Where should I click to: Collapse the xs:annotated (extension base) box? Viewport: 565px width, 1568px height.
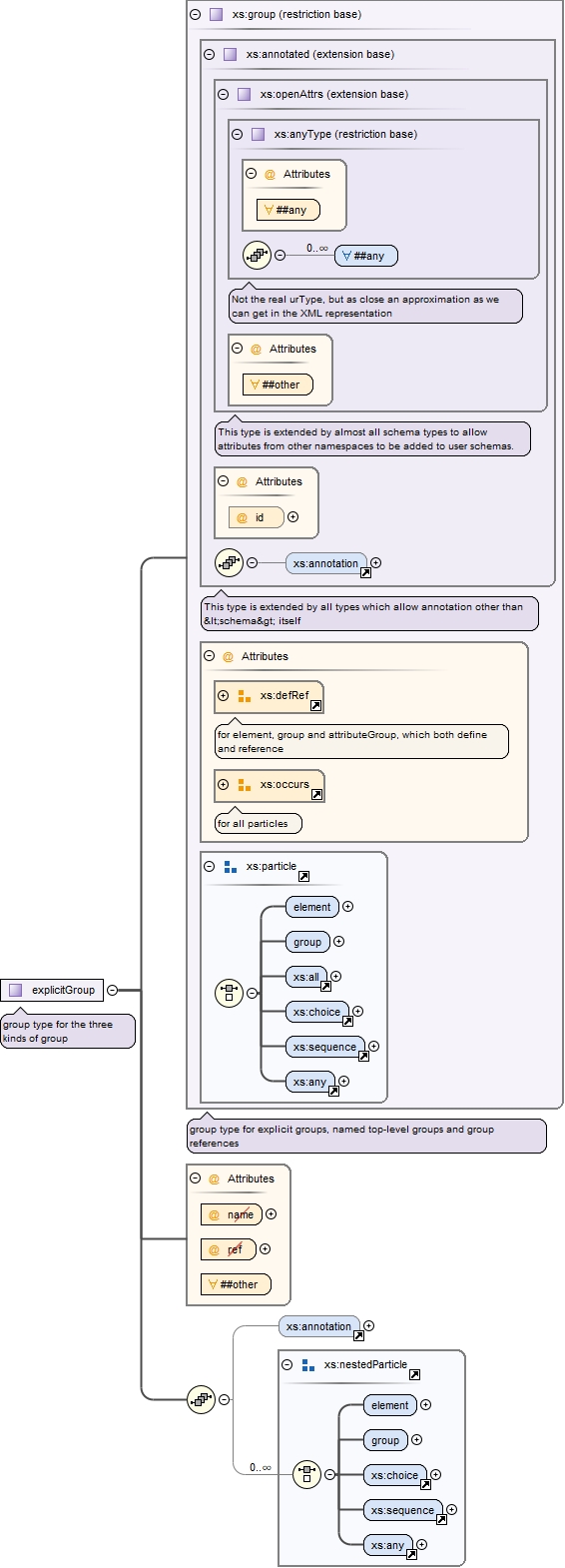[x=209, y=54]
